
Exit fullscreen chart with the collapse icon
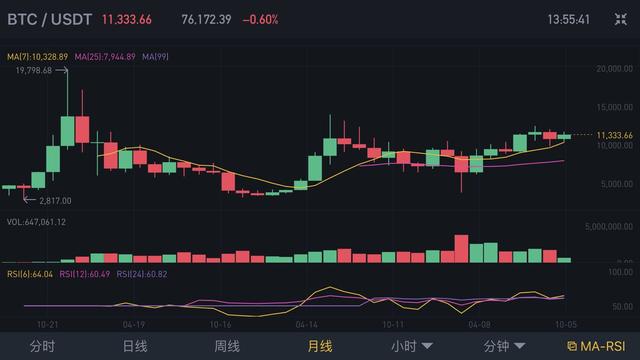[620, 19]
